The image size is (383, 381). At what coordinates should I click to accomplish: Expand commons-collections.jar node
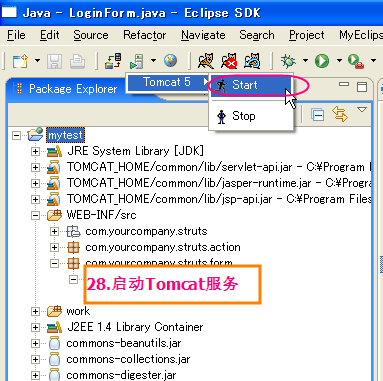point(35,359)
